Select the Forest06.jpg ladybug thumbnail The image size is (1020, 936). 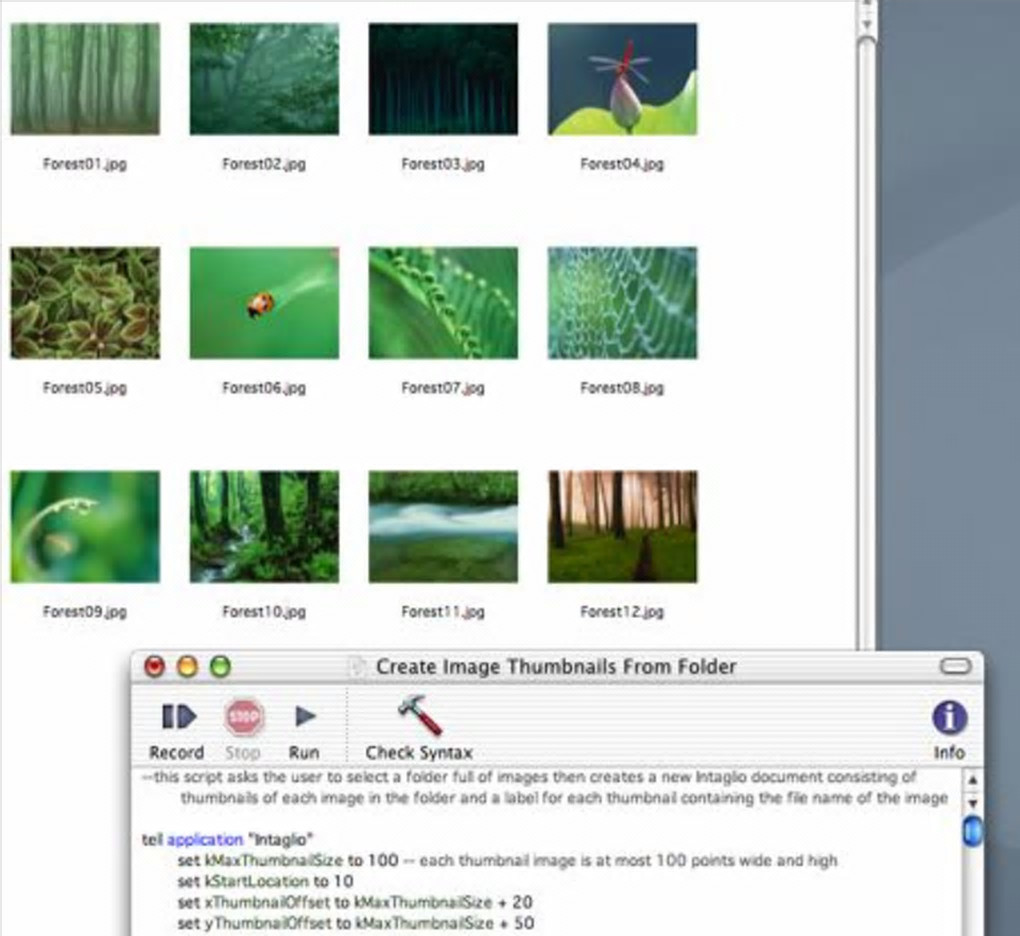click(x=264, y=303)
